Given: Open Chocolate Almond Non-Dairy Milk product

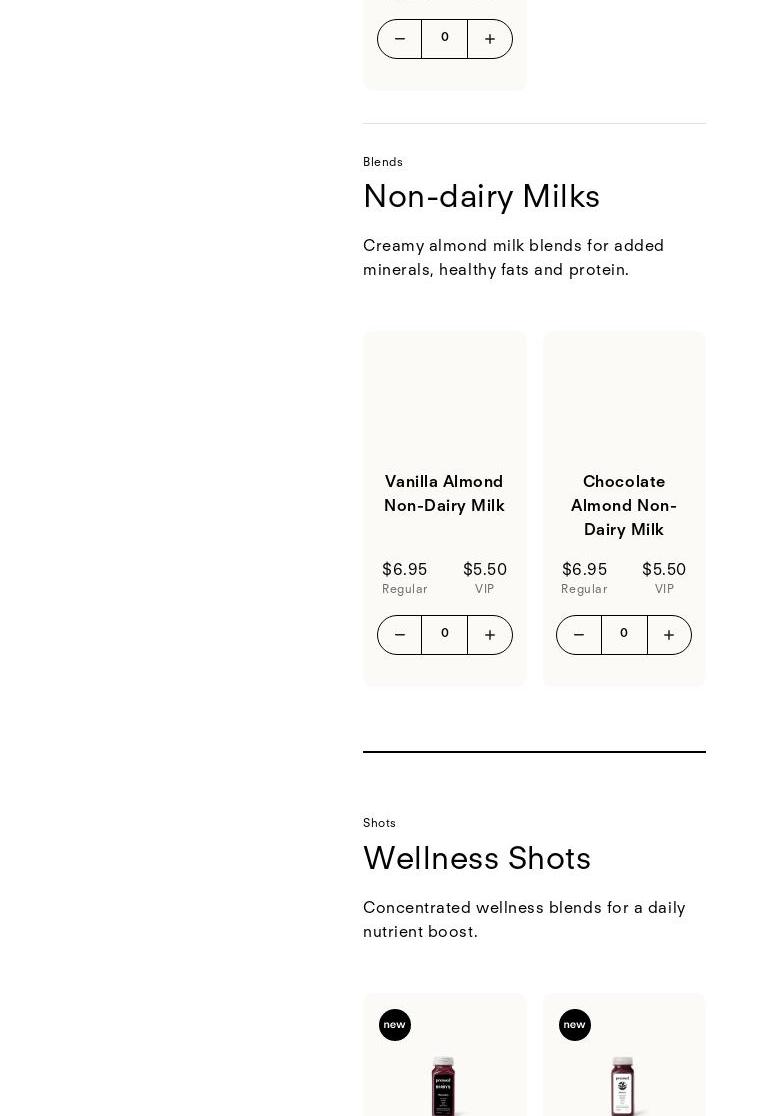Looking at the screenshot, I should point(624,505).
